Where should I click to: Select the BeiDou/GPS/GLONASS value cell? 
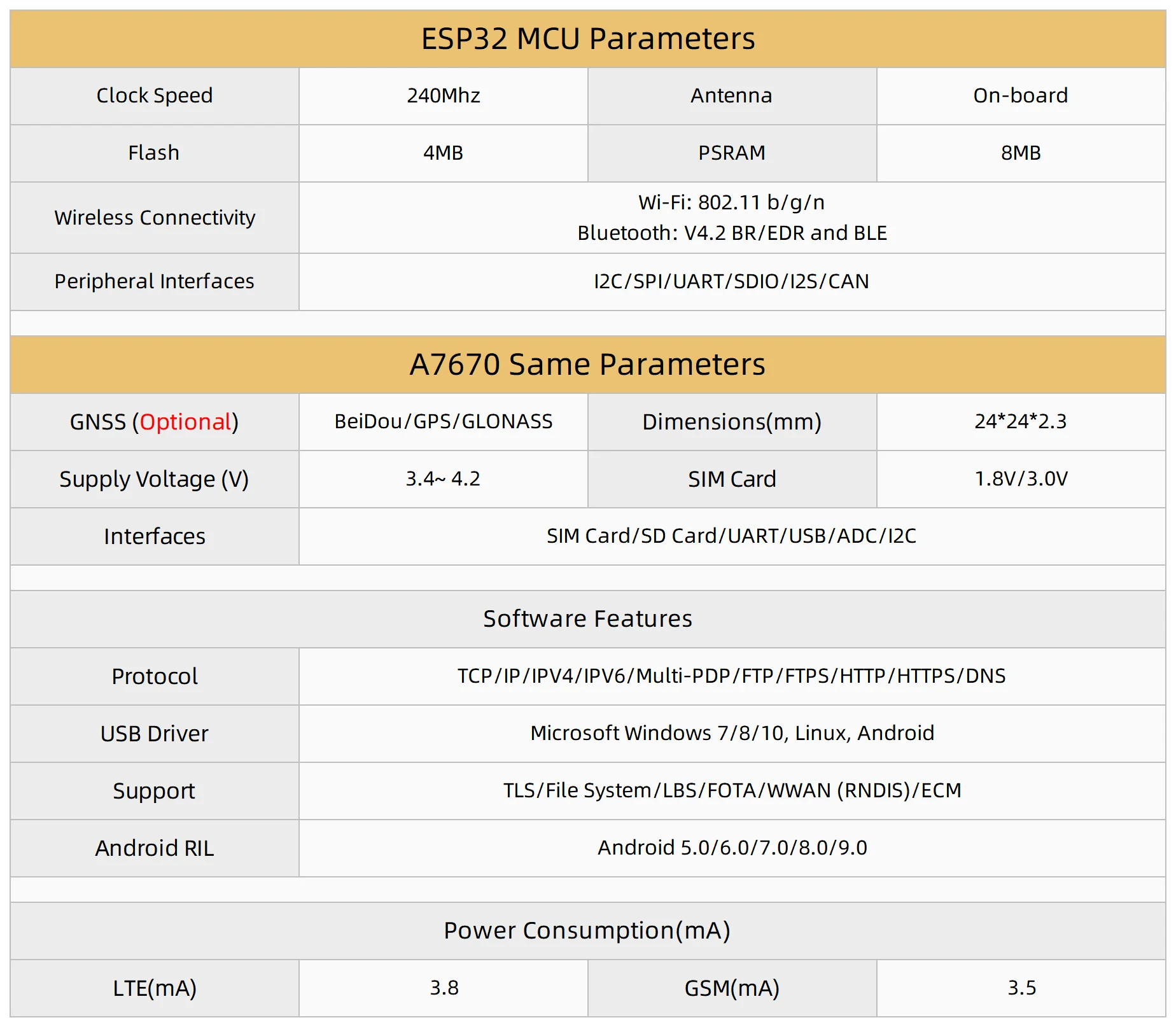click(444, 421)
